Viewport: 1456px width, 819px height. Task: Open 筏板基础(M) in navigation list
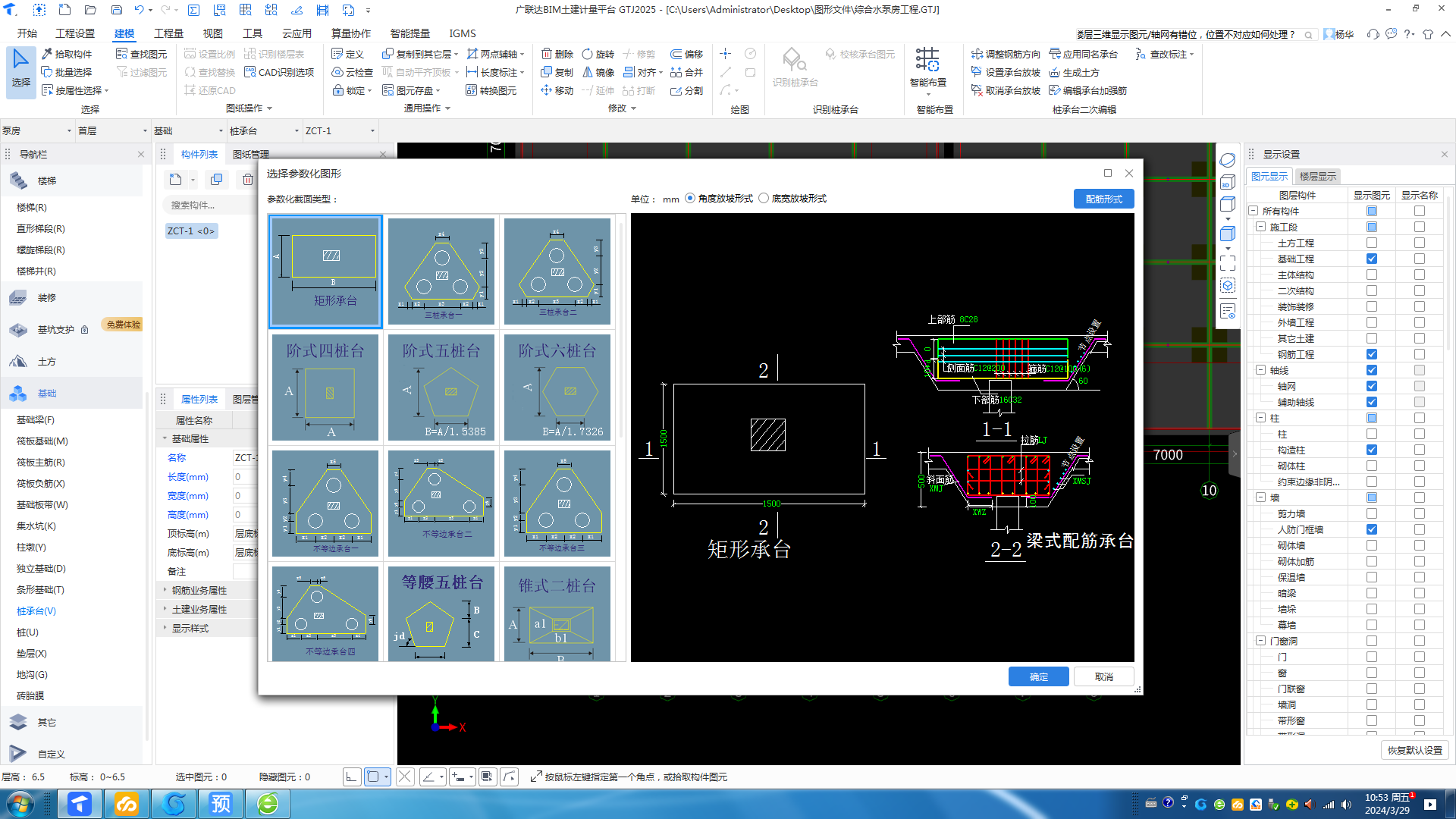point(42,441)
